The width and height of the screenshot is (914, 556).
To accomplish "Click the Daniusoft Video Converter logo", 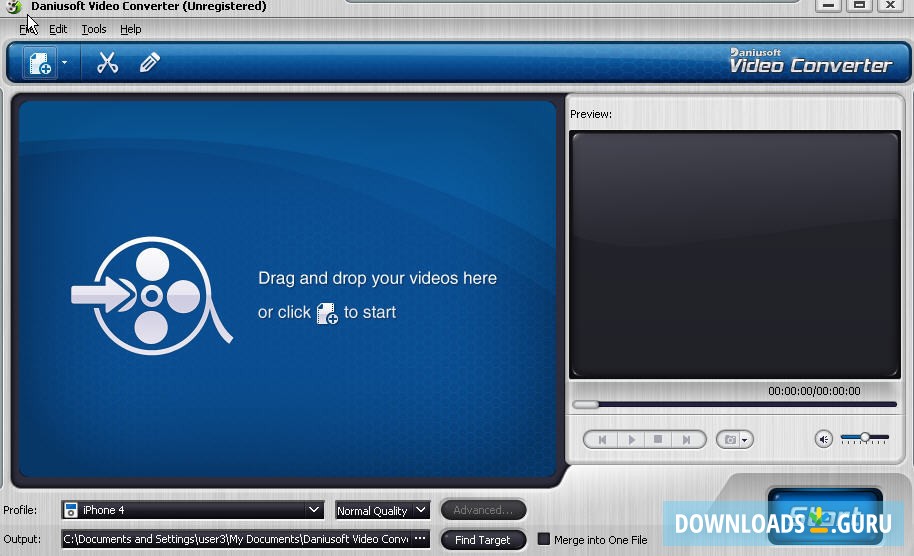I will (x=810, y=61).
